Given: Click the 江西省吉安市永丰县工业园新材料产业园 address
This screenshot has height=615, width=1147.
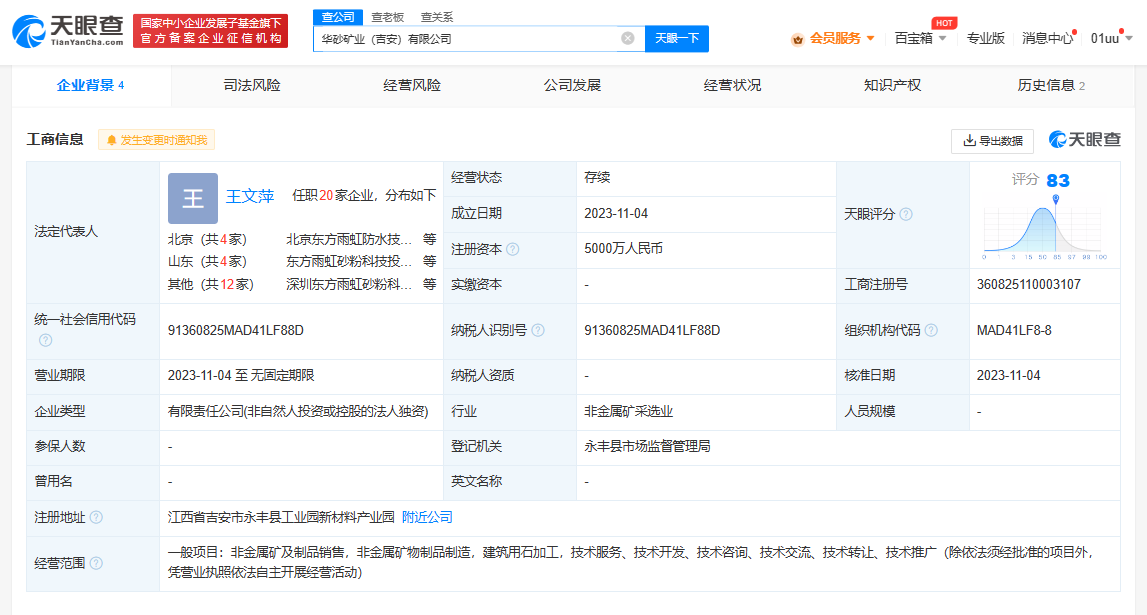Looking at the screenshot, I should tap(281, 517).
